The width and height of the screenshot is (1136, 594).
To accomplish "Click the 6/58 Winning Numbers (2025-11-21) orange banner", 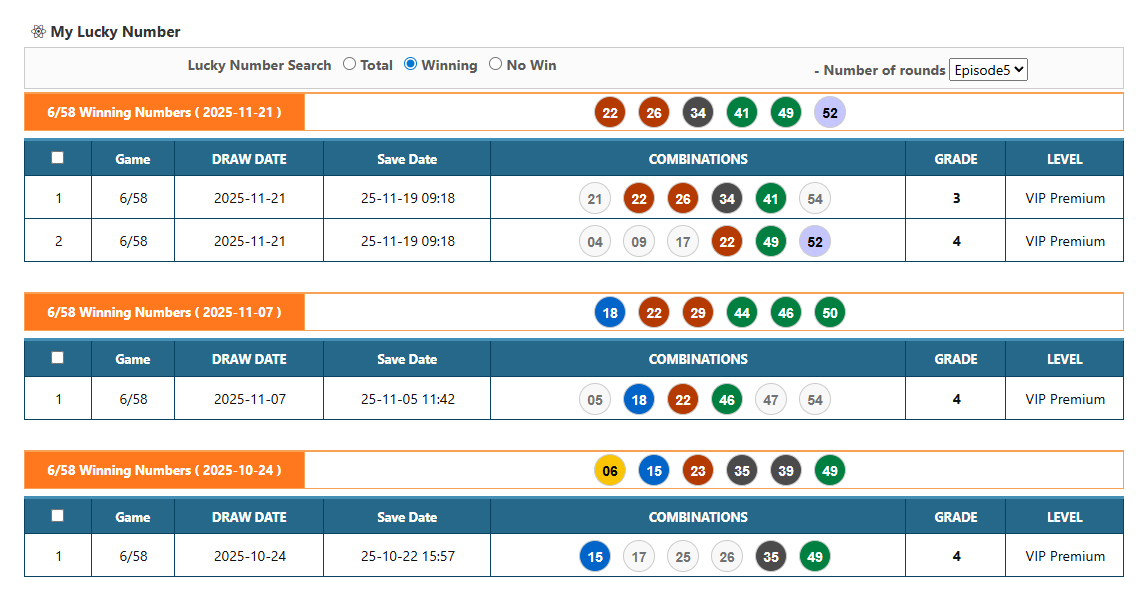I will tap(164, 113).
